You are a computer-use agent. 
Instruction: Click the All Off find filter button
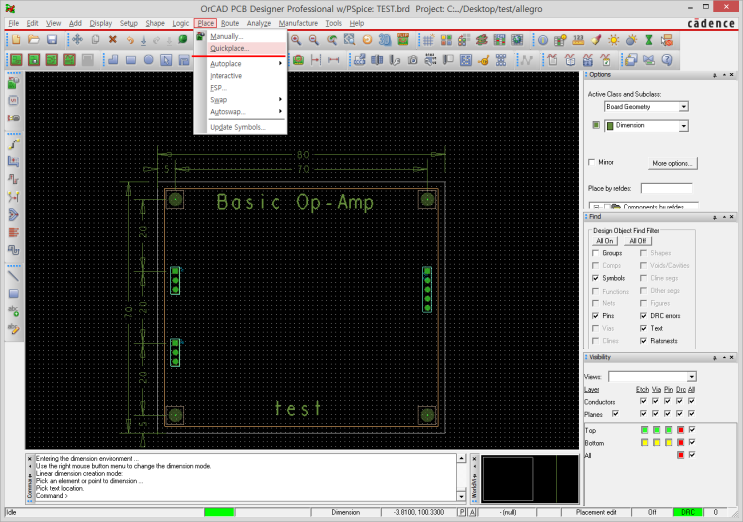click(x=639, y=241)
